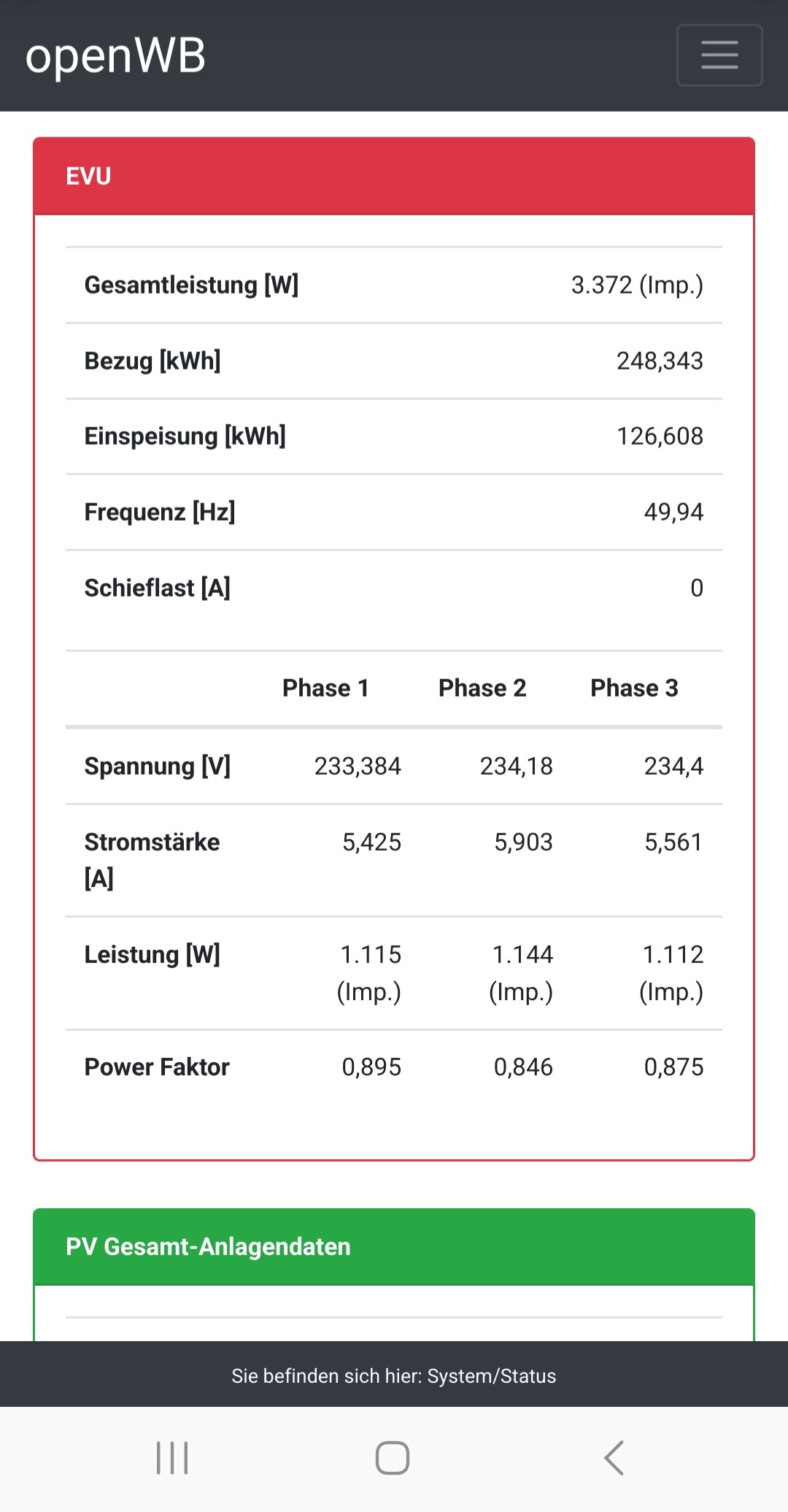
Task: Collapse the EVU card header
Action: point(393,176)
